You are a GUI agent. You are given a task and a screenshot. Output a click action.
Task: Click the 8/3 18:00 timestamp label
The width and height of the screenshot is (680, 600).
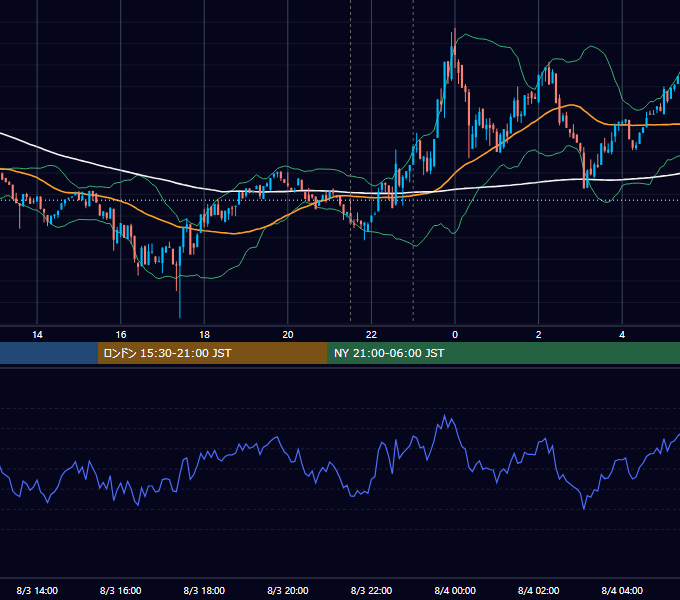pyautogui.click(x=204, y=590)
